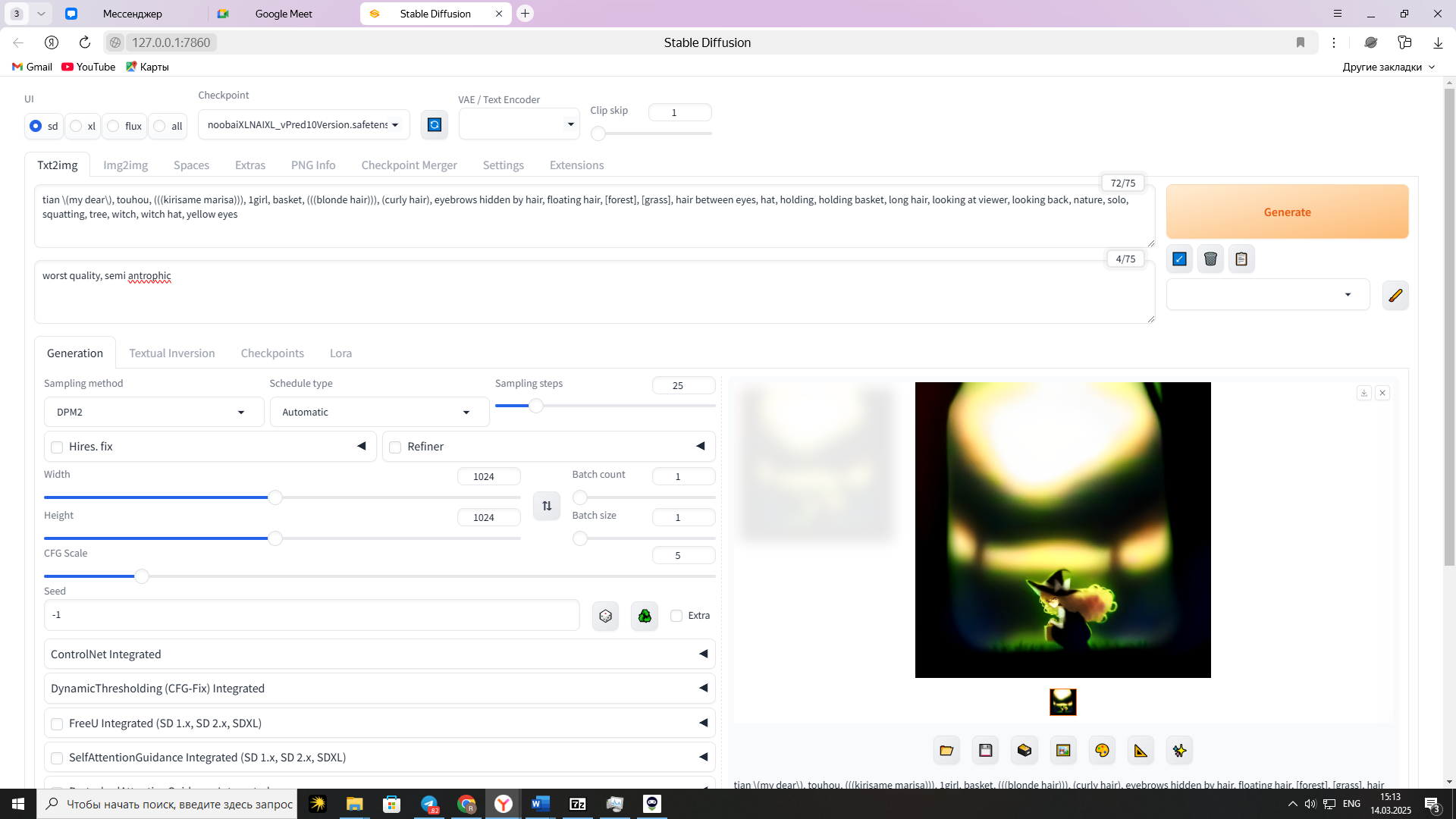This screenshot has height=819, width=1456.
Task: Enable the Hires. fix checkbox
Action: (57, 447)
